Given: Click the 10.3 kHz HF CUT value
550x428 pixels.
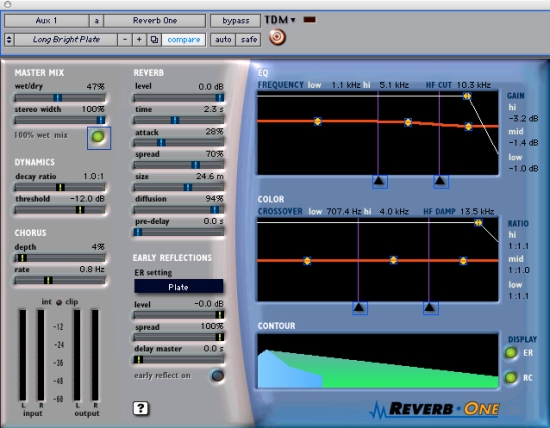Looking at the screenshot, I should (x=474, y=85).
